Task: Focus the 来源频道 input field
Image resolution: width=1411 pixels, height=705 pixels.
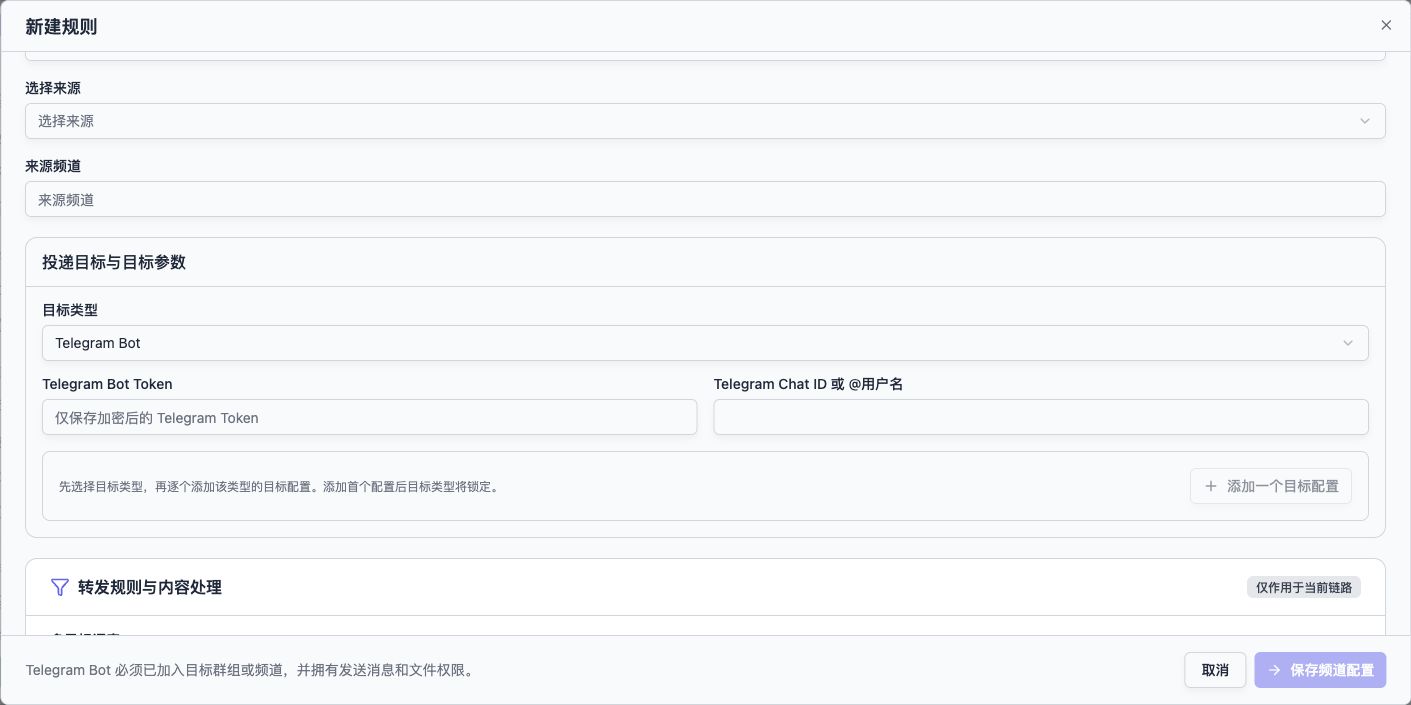Action: (x=705, y=199)
